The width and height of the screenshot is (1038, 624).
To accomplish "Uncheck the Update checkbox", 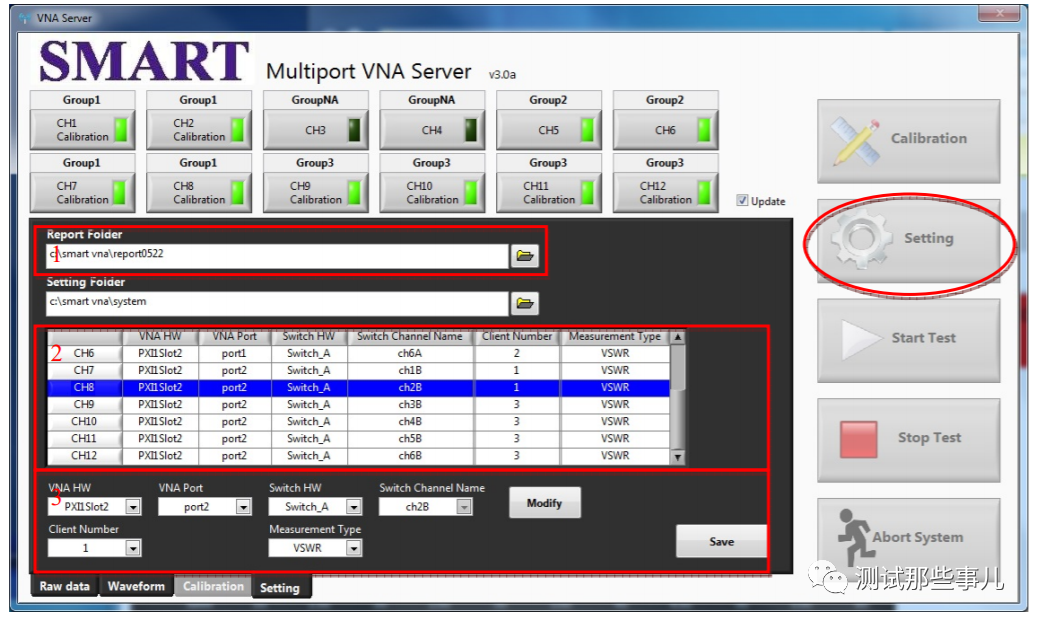I will 742,201.
